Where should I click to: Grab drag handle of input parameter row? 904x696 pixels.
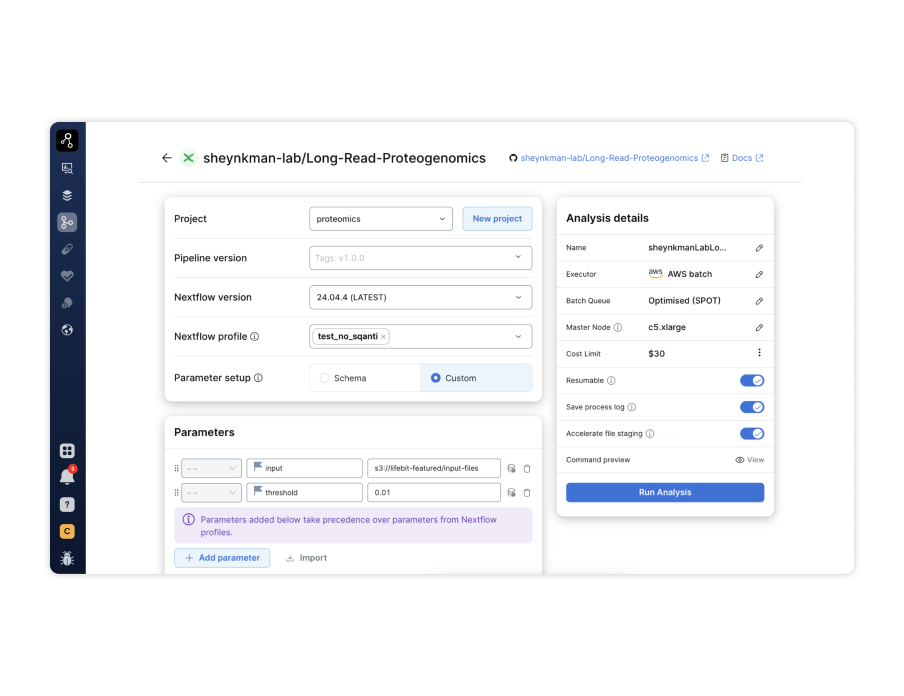pos(176,469)
